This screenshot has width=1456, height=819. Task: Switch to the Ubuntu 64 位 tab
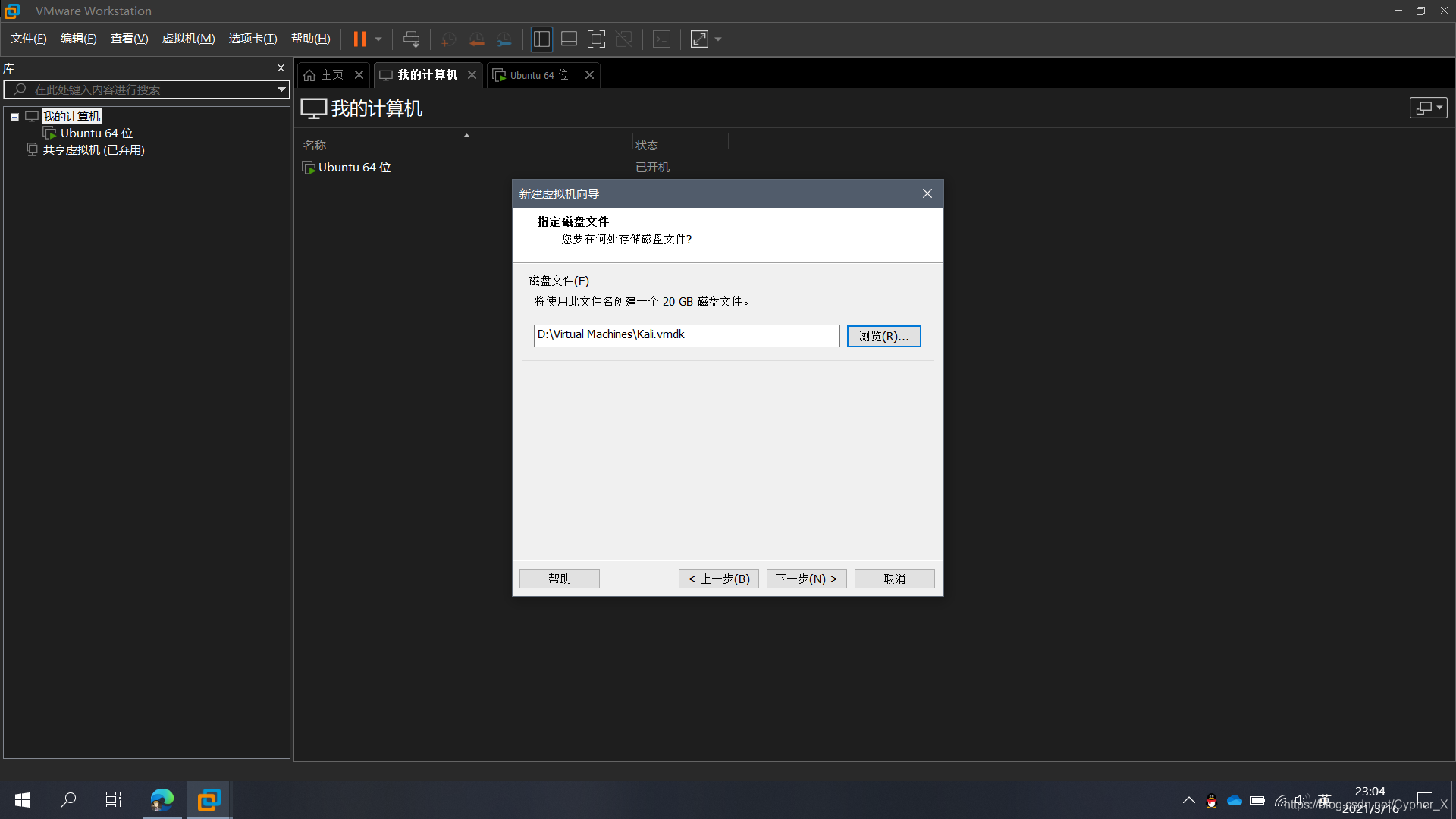click(538, 75)
